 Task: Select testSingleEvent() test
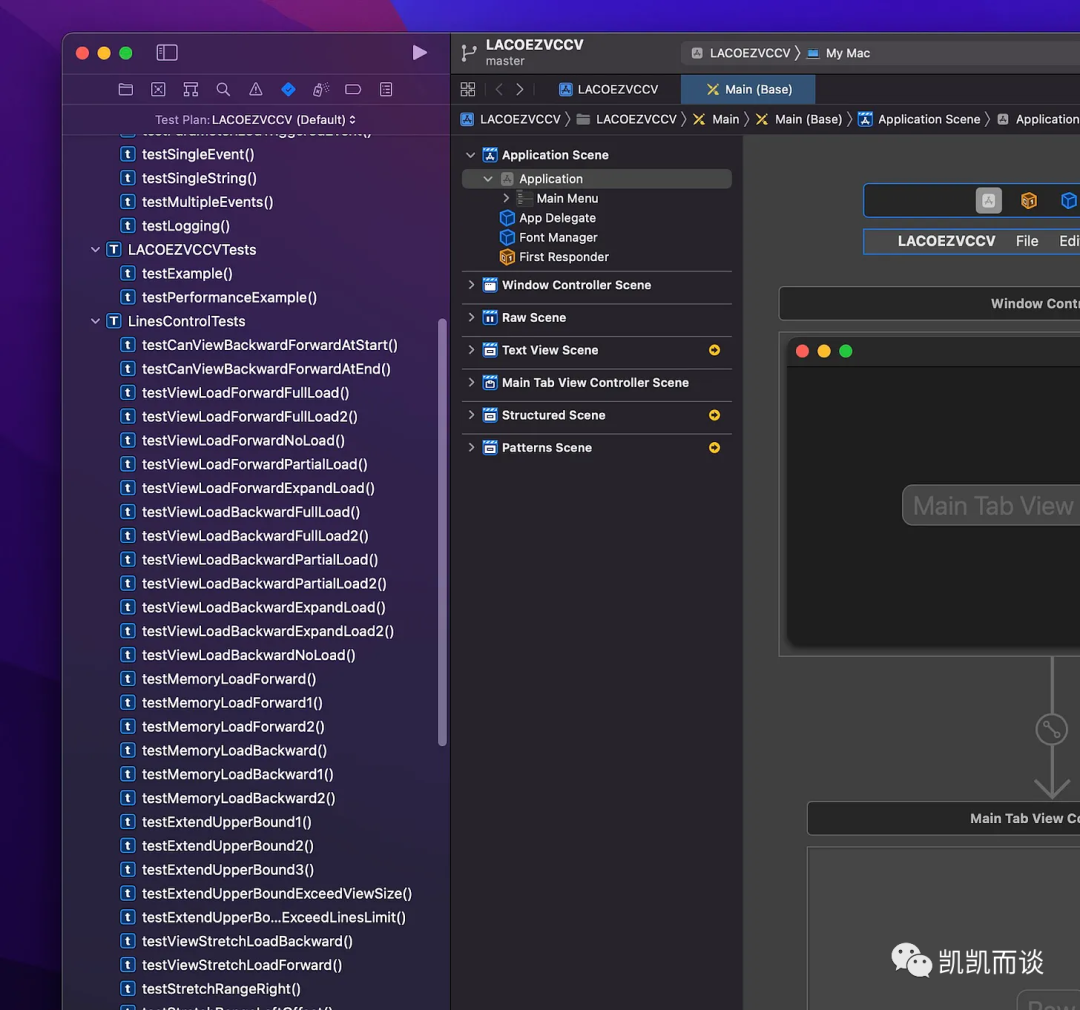(198, 154)
